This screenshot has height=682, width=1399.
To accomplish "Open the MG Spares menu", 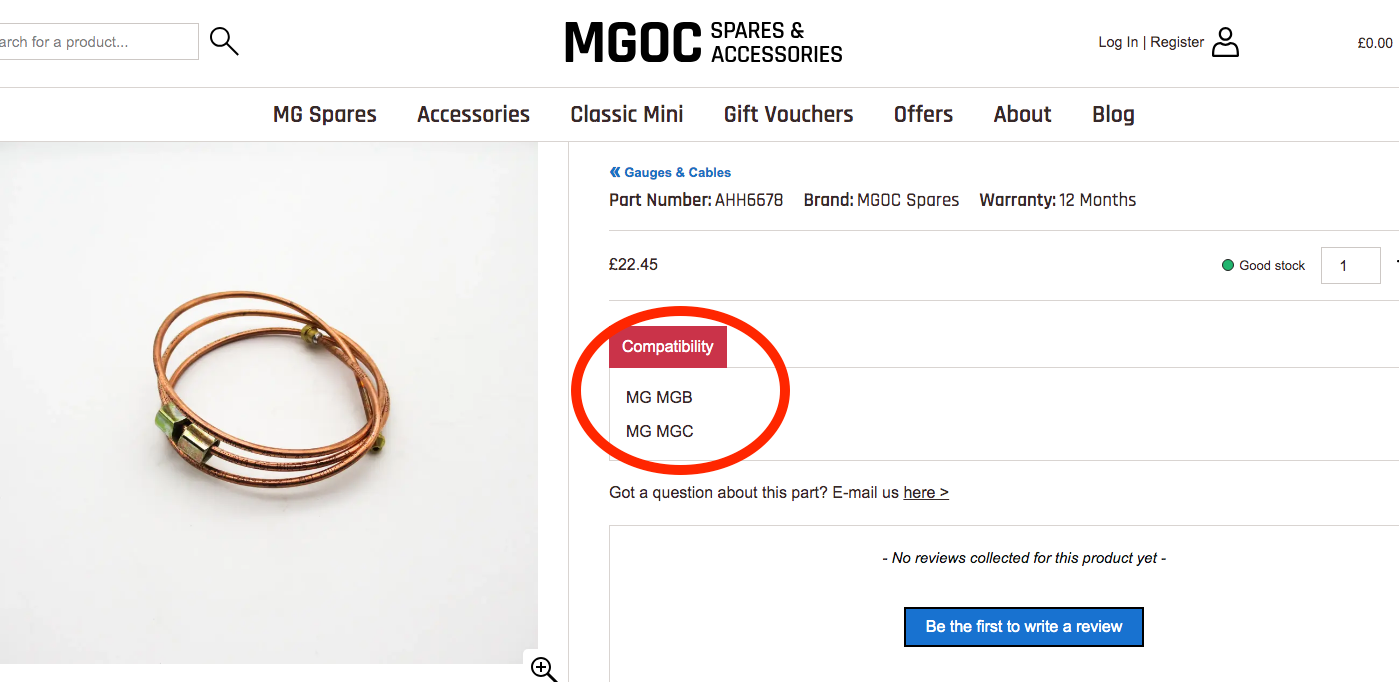I will 325,114.
